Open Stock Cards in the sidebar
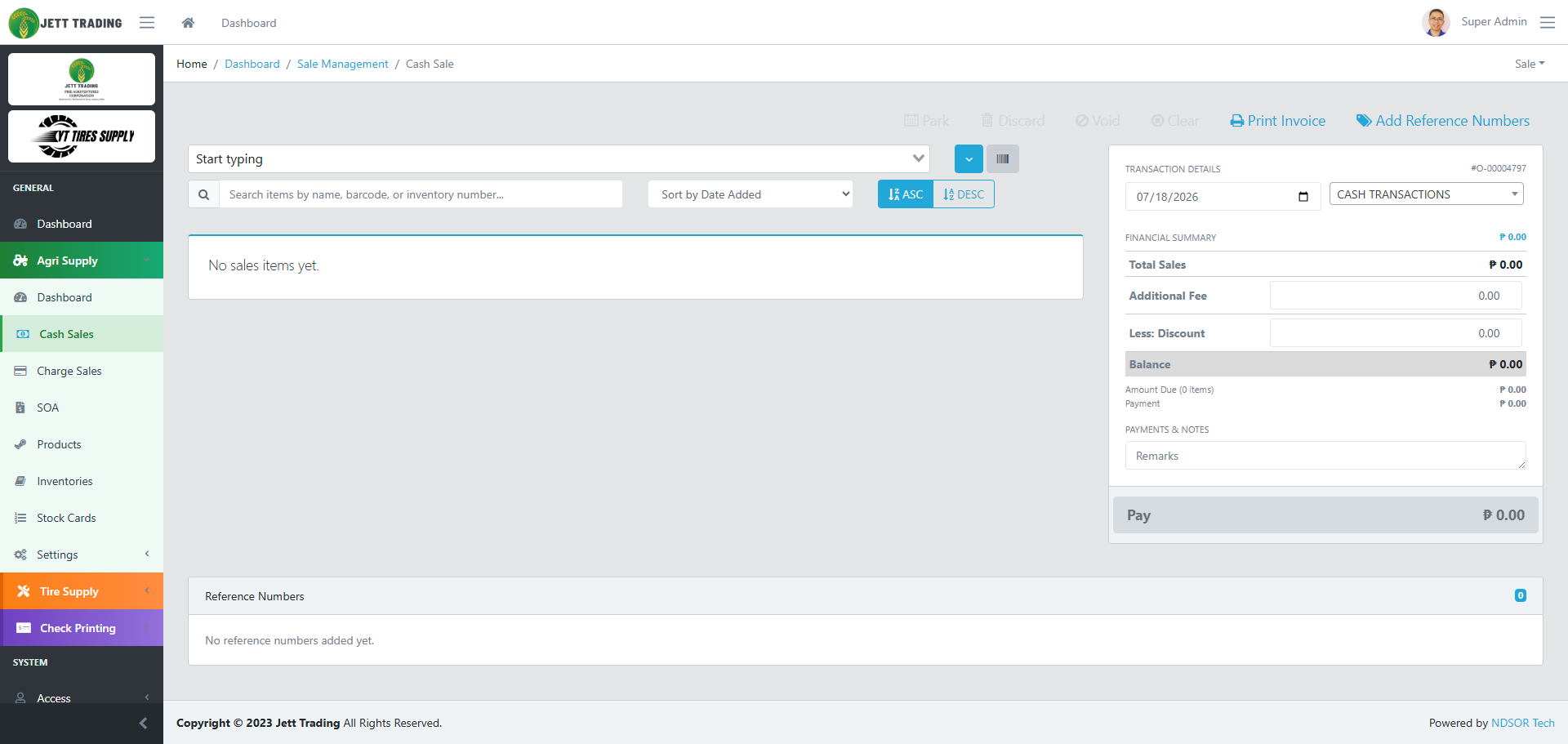Image resolution: width=1568 pixels, height=744 pixels. point(82,518)
